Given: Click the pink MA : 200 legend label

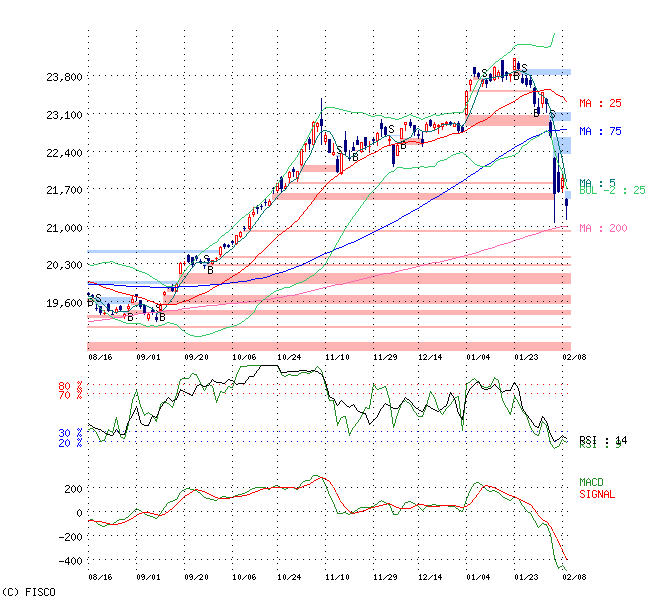Looking at the screenshot, I should pos(603,228).
